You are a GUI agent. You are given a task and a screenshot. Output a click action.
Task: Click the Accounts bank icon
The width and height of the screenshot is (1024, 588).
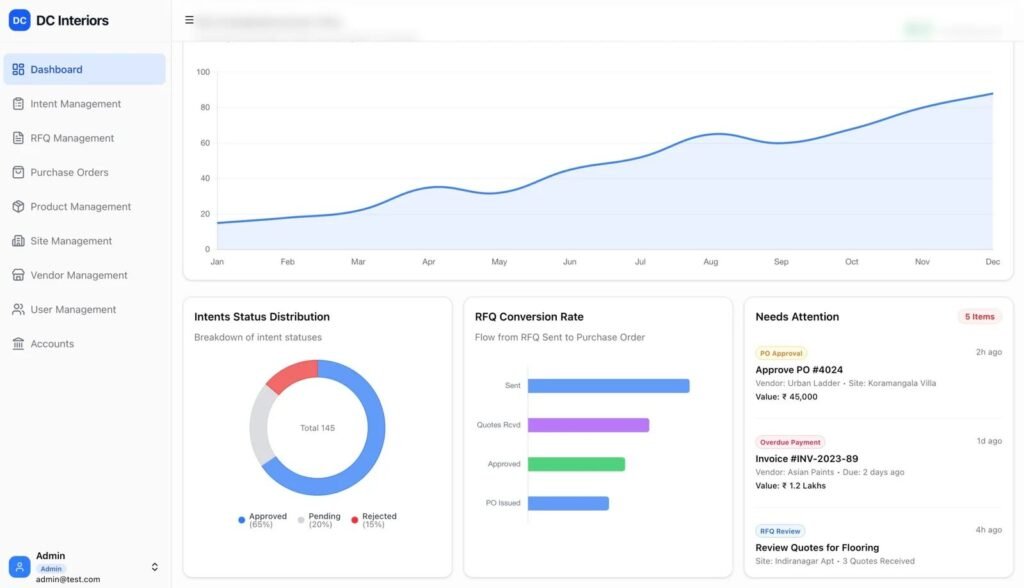click(x=18, y=344)
